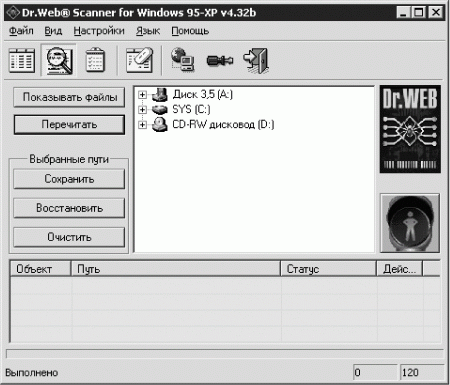450x385 pixels.
Task: Click the traffic light start-scan figure
Action: point(410,223)
